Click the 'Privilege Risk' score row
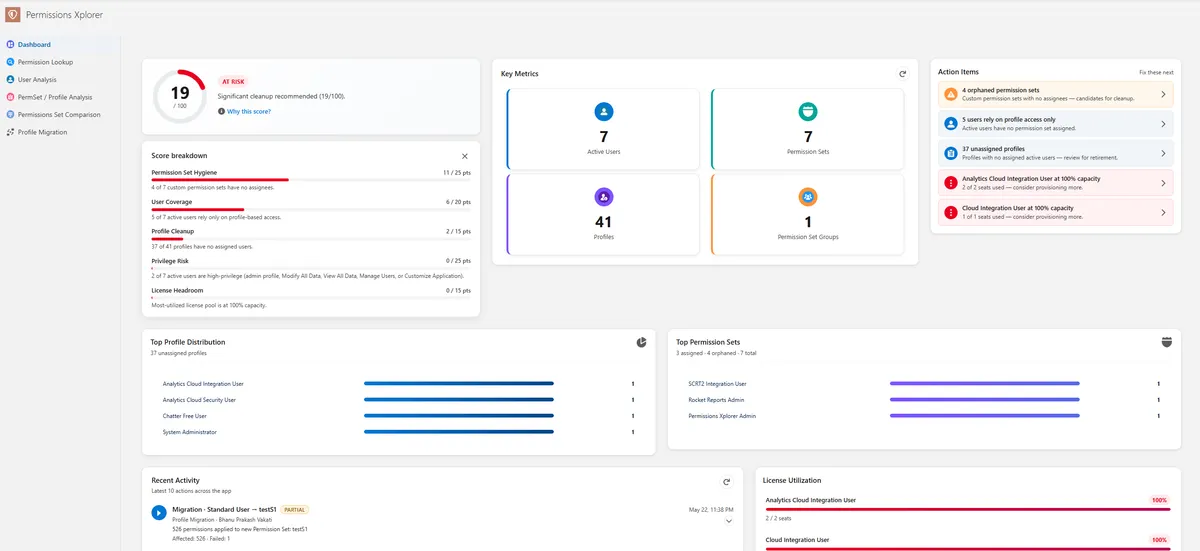 pyautogui.click(x=311, y=268)
